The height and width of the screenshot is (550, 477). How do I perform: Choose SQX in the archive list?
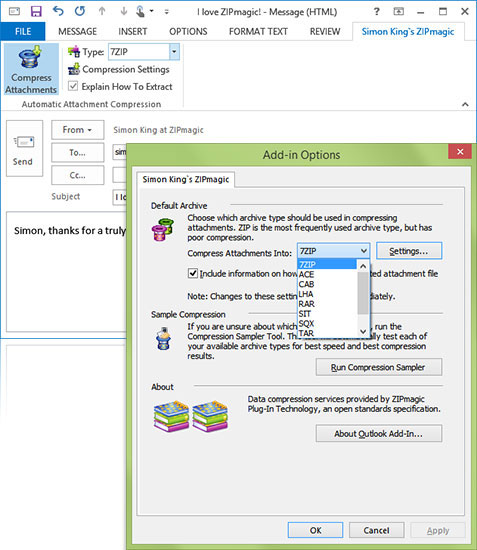coord(327,323)
